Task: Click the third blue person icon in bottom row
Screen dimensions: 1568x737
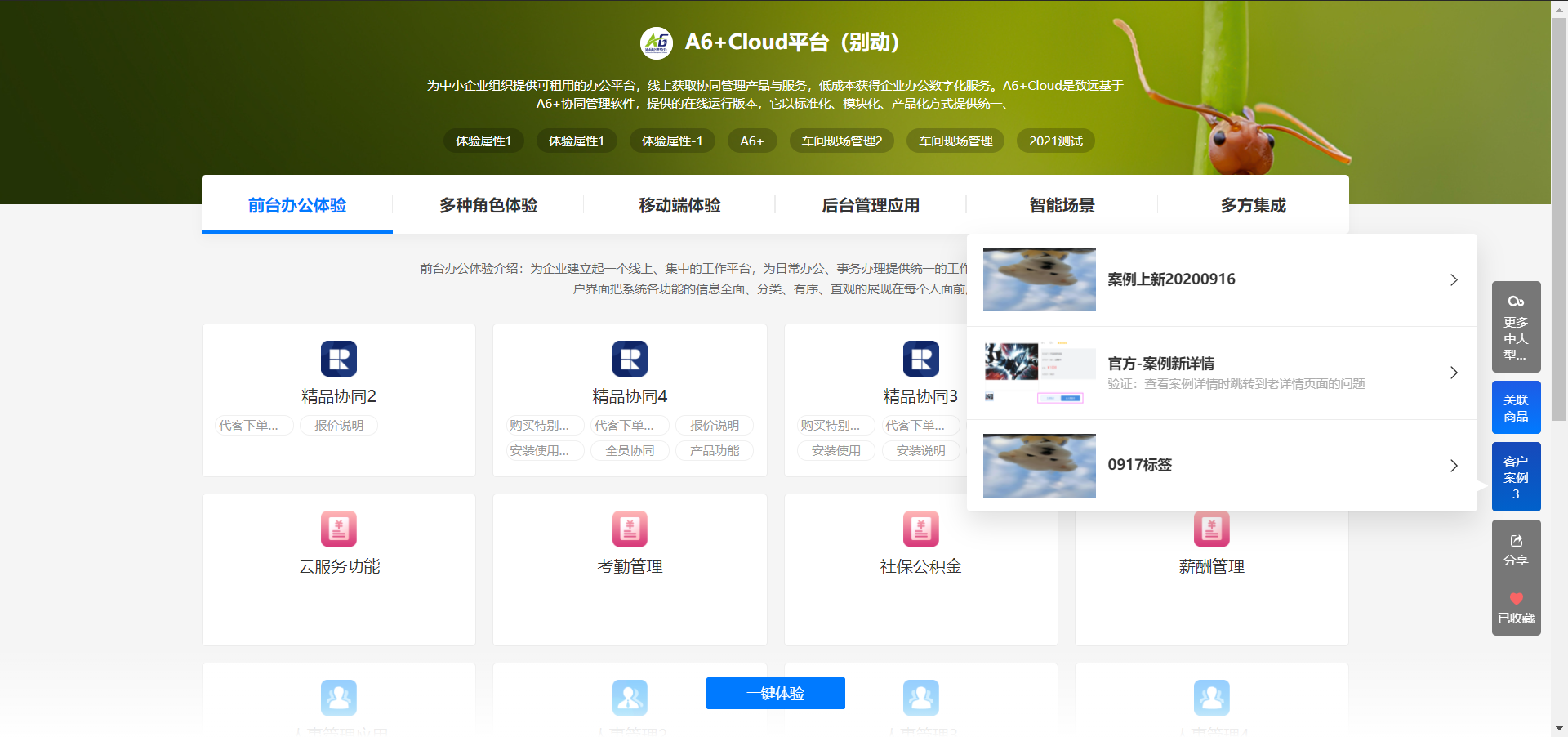Action: pos(920,698)
